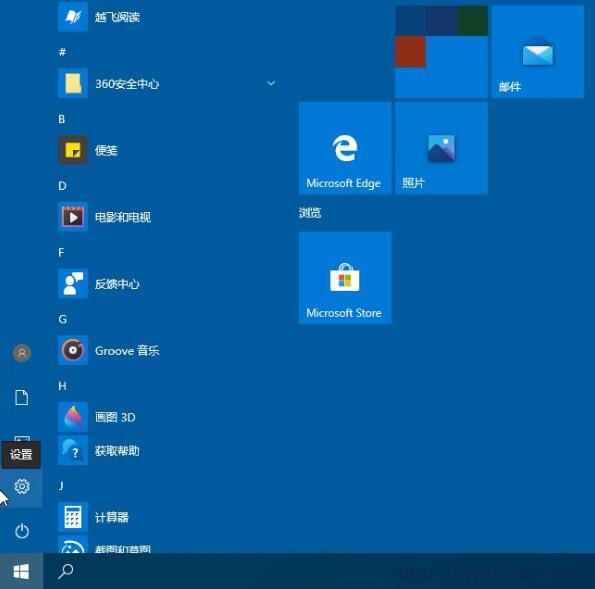
Task: Open the 照片 Photos tile
Action: point(441,148)
